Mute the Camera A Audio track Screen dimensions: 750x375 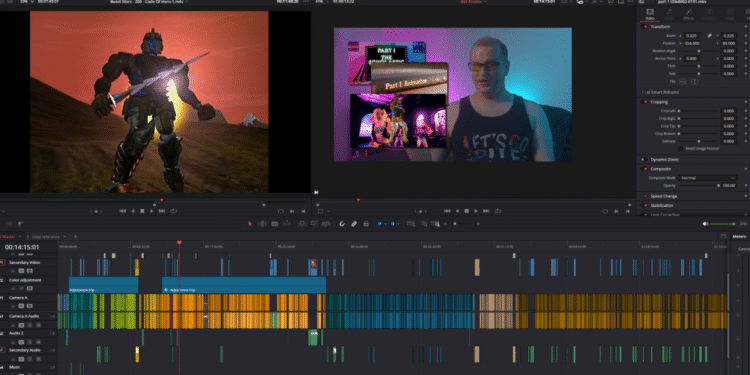click(38, 325)
